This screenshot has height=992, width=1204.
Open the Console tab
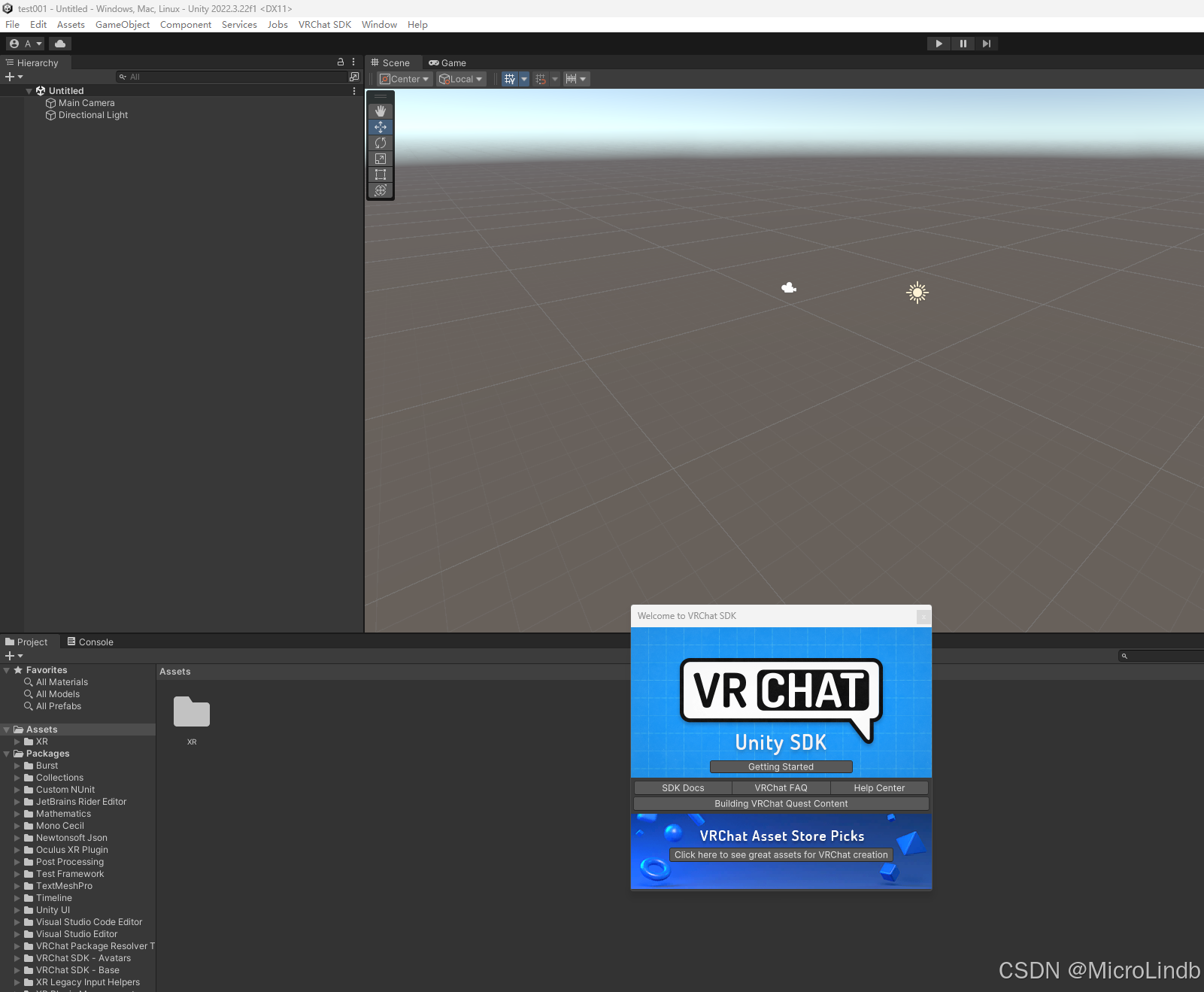90,642
